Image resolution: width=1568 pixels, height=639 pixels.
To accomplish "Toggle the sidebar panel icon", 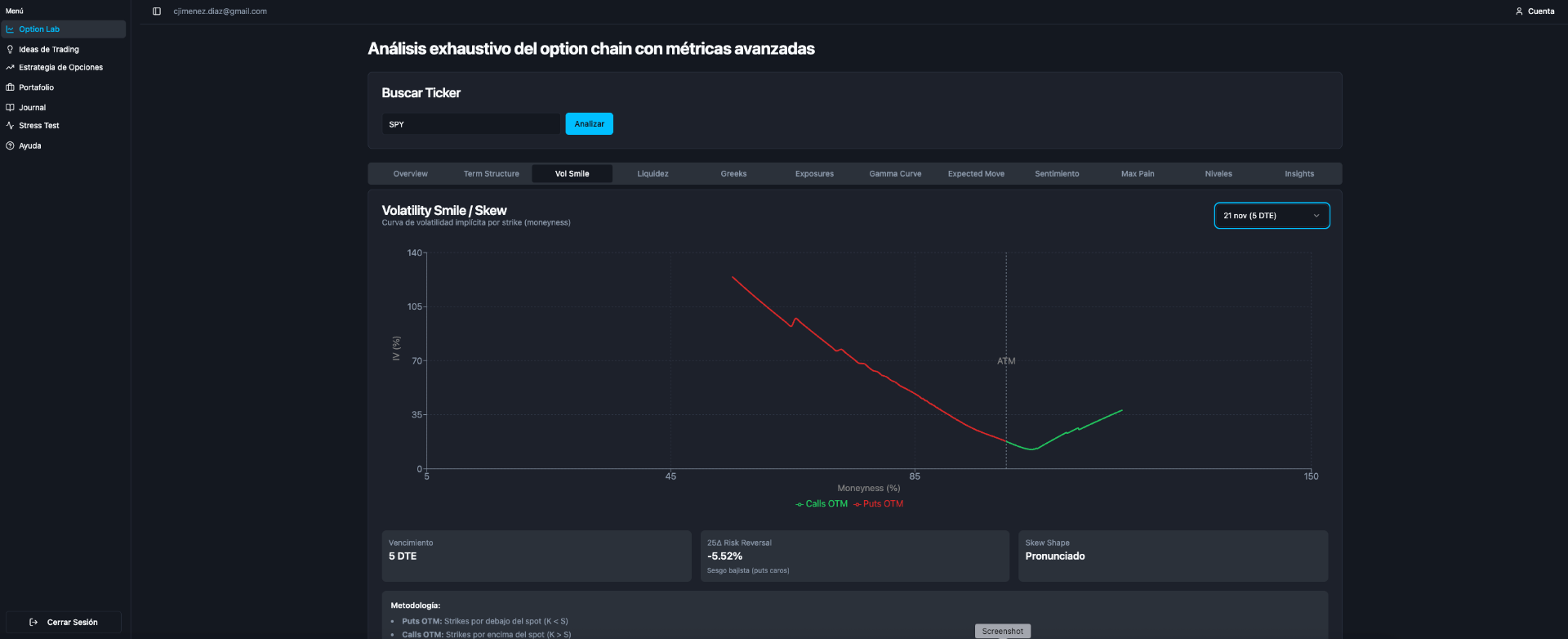I will tap(157, 11).
